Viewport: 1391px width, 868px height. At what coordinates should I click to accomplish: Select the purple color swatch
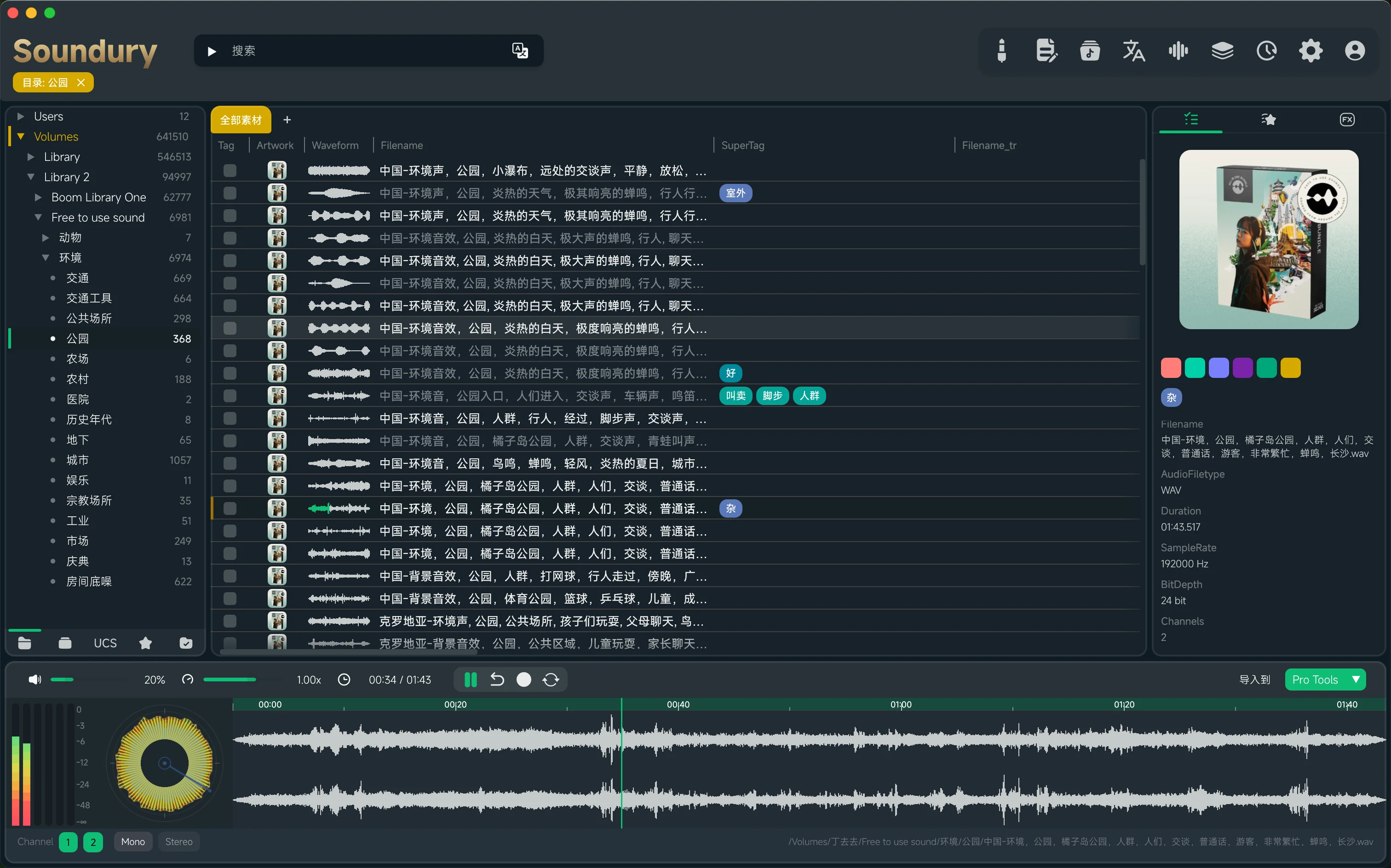[x=1242, y=367]
